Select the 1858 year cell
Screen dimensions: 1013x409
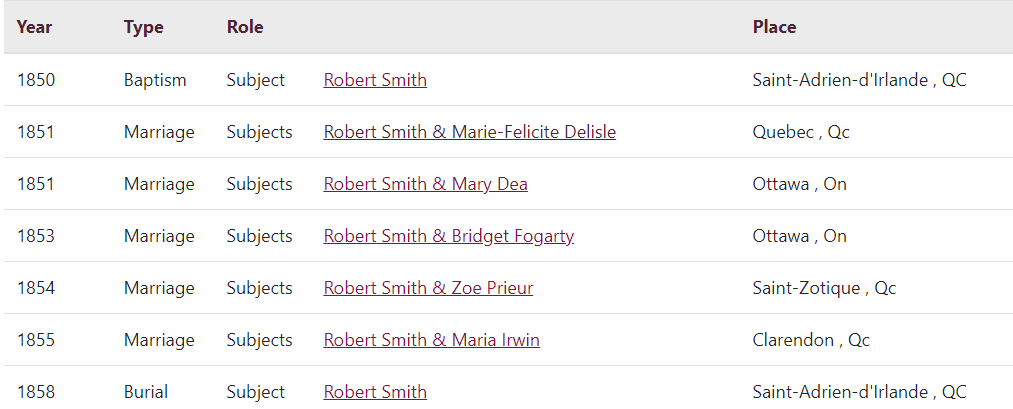click(x=36, y=392)
